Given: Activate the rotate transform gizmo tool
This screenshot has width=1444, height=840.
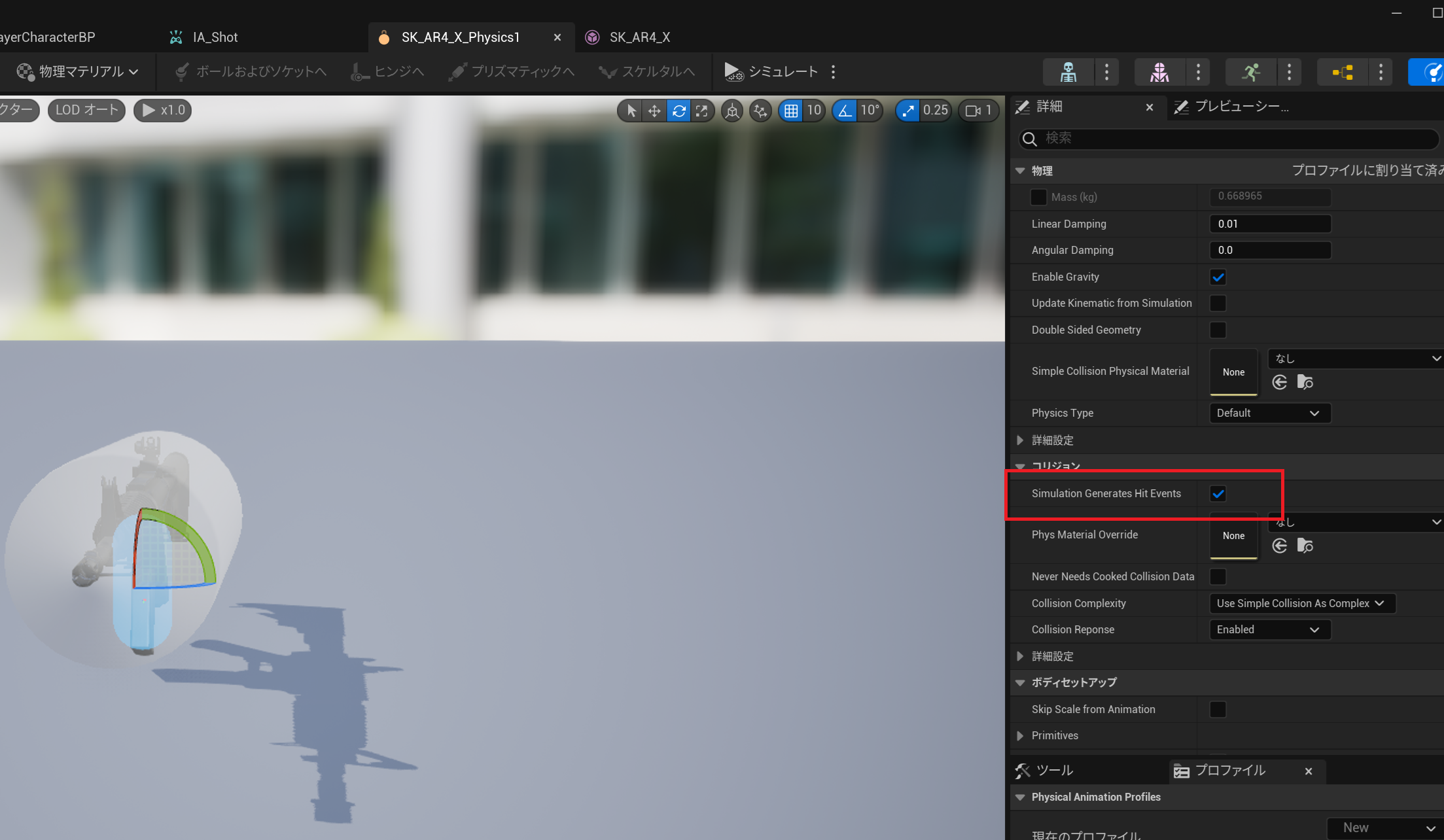Looking at the screenshot, I should (x=678, y=111).
